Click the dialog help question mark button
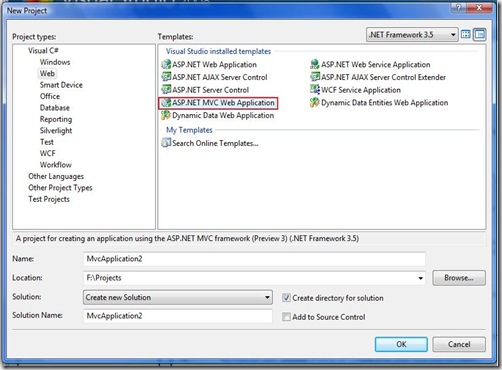The height and width of the screenshot is (370, 502). click(458, 7)
